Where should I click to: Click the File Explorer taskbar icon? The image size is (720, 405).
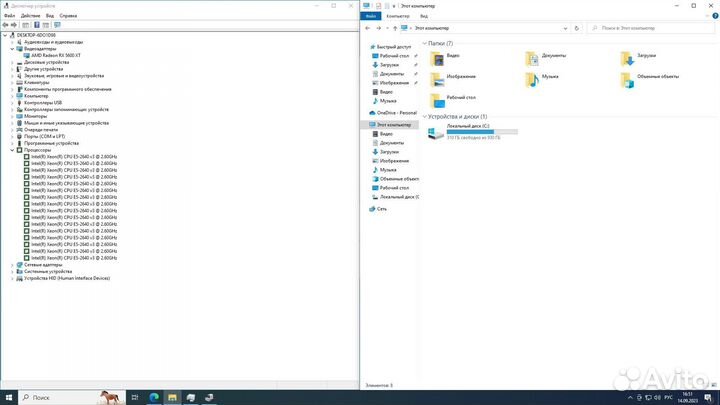coord(172,397)
